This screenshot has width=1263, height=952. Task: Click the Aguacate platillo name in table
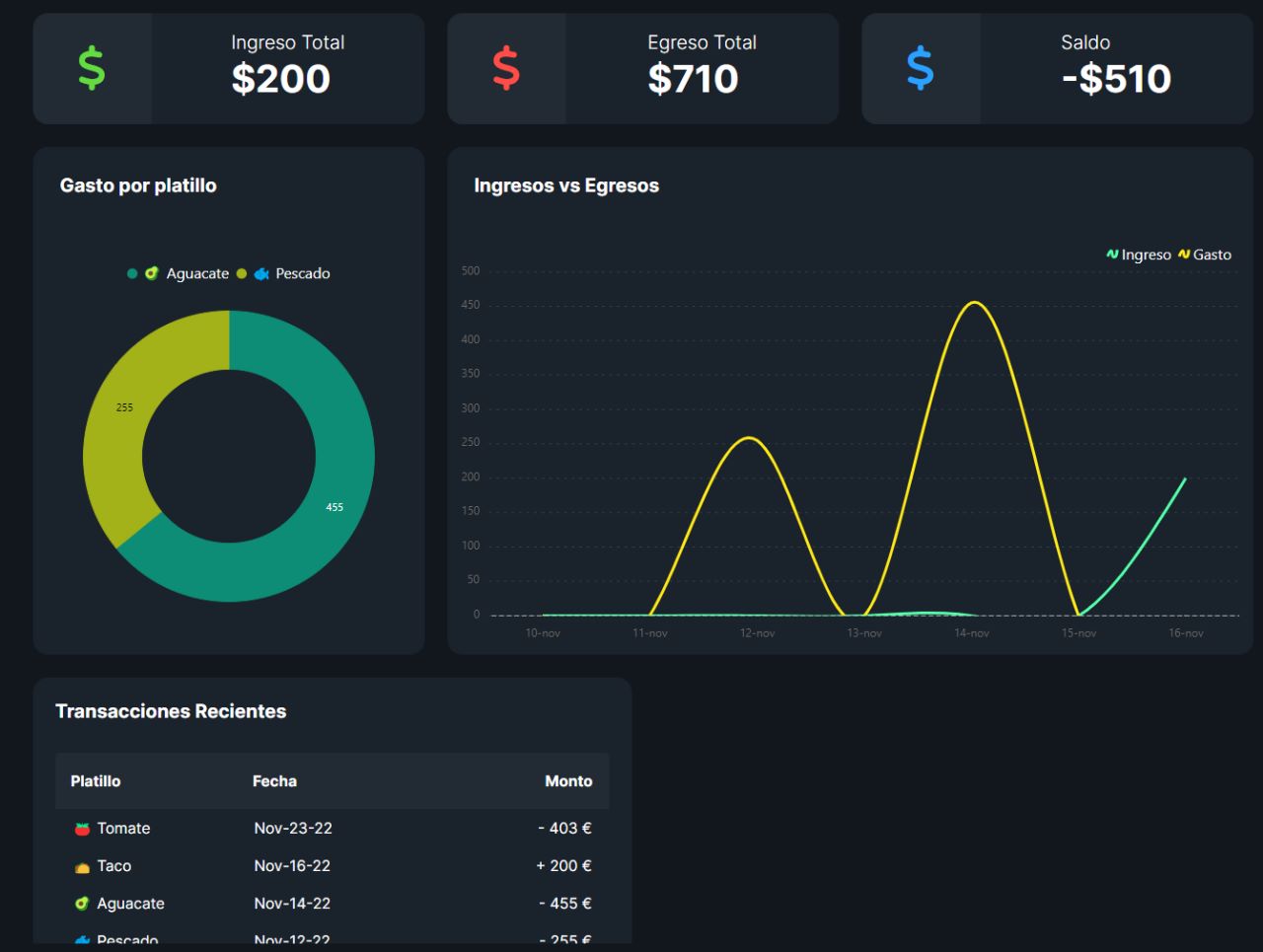pyautogui.click(x=130, y=904)
